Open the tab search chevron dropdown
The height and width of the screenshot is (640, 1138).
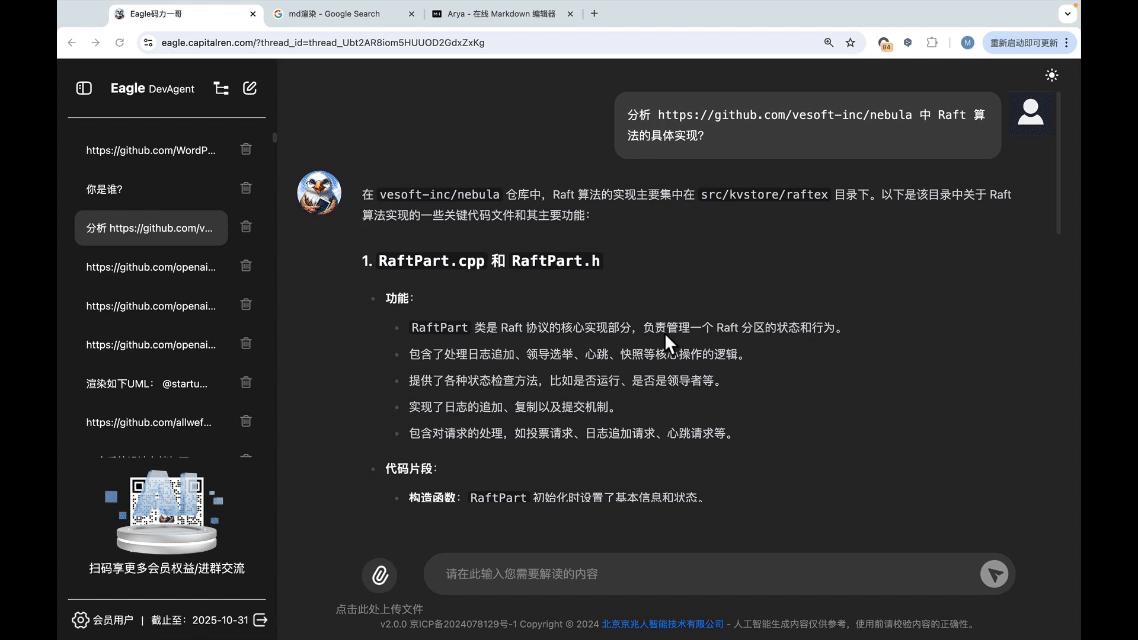pyautogui.click(x=1068, y=13)
